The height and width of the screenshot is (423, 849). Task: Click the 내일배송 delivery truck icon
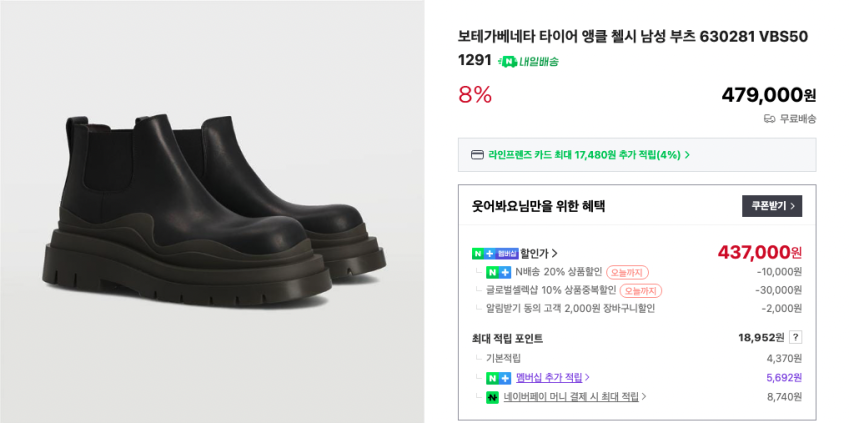coord(508,62)
